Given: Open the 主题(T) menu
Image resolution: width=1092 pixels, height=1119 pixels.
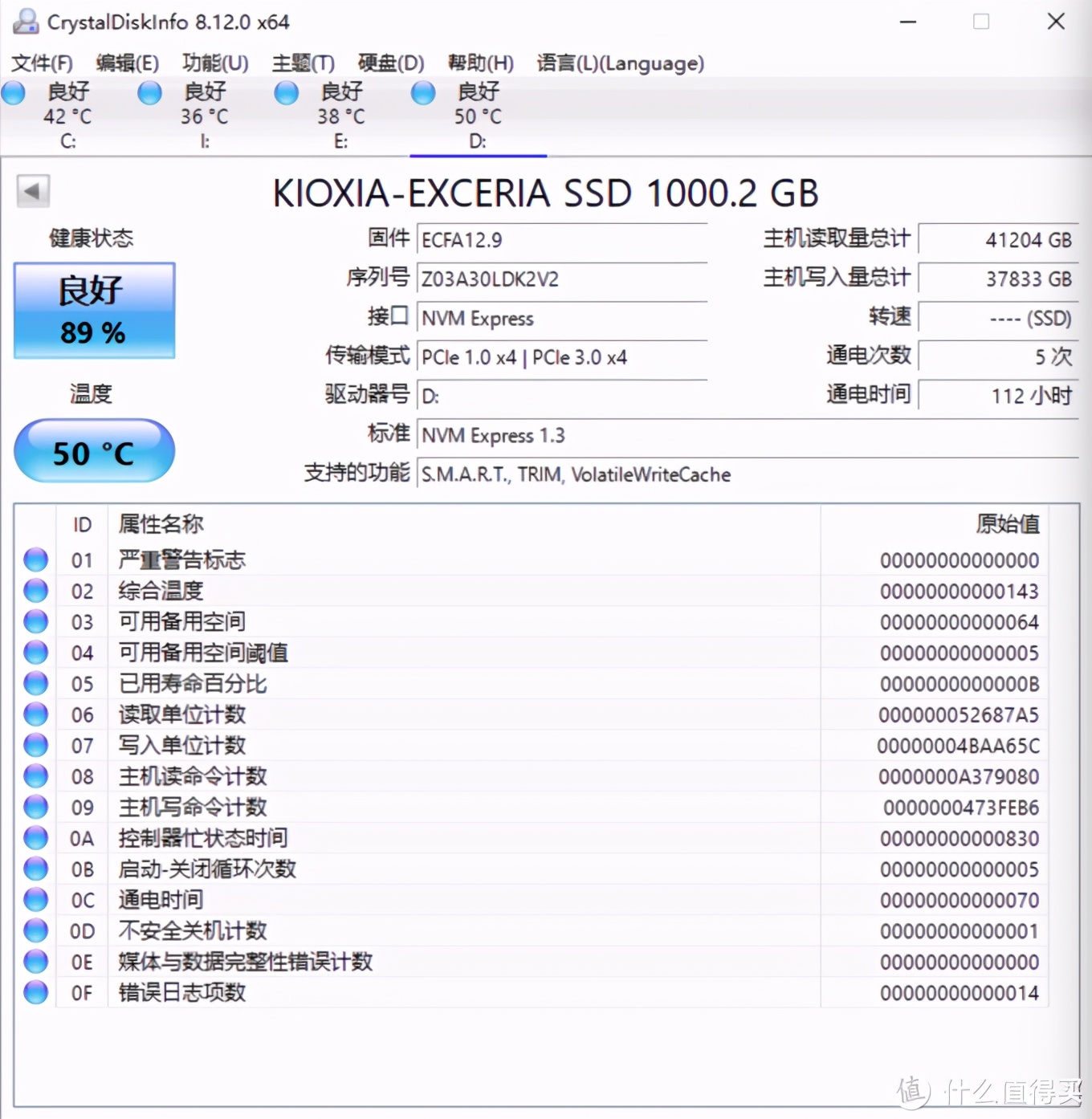Looking at the screenshot, I should point(302,63).
